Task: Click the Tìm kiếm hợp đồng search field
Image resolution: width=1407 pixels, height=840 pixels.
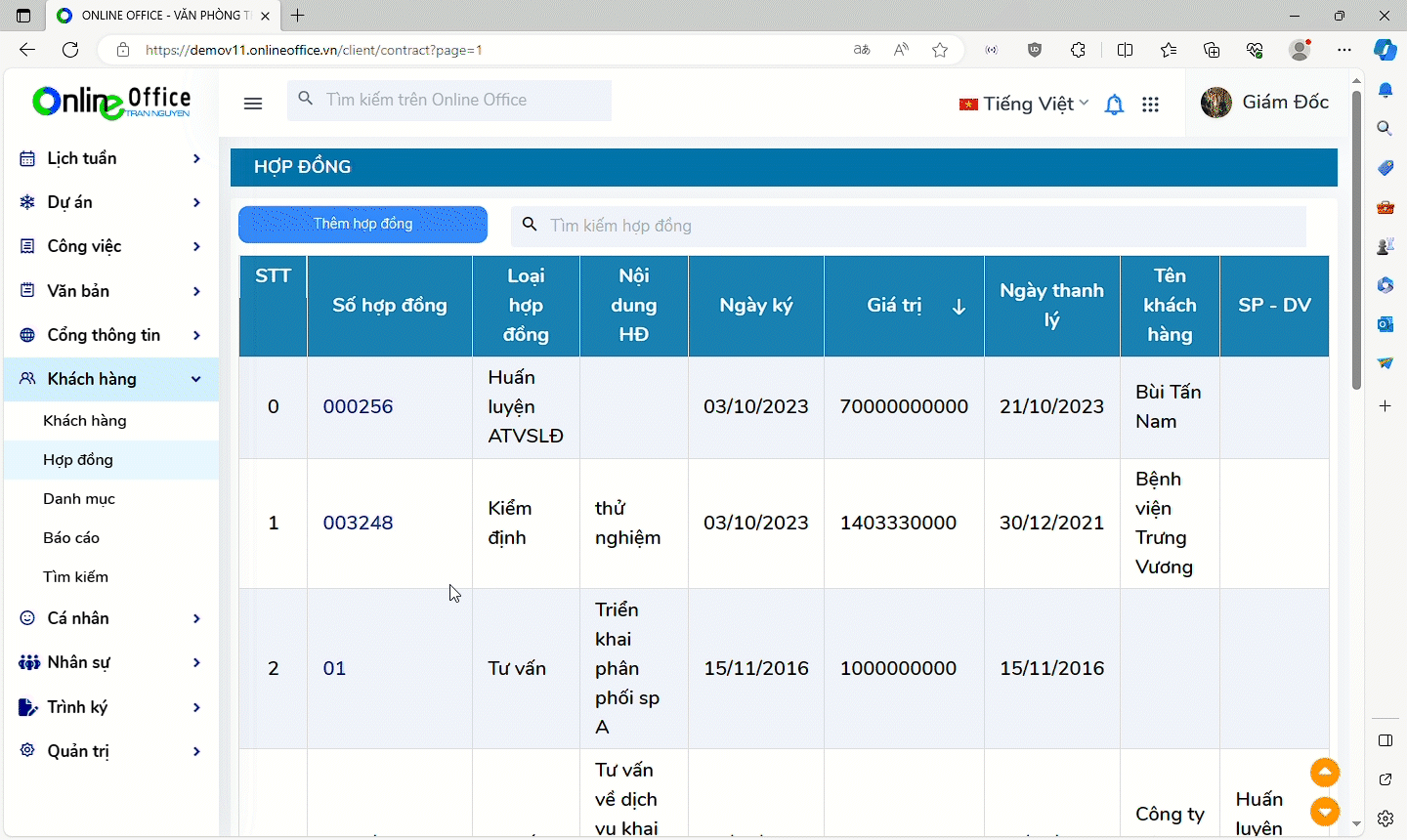Action: pos(918,226)
